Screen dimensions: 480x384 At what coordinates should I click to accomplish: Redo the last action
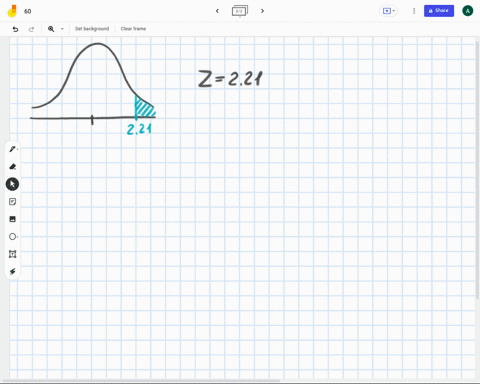(31, 29)
